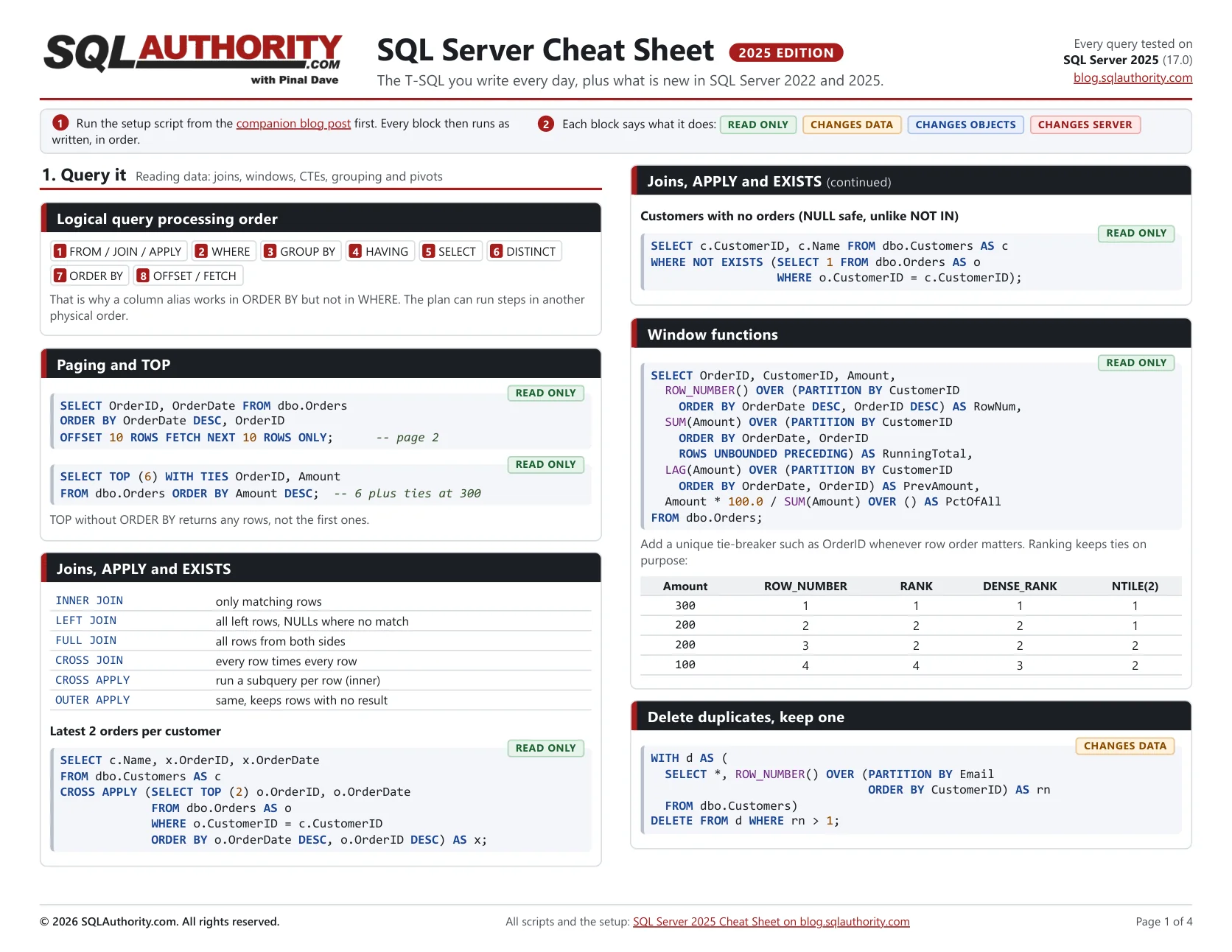Click the CHANGES SERVER legend badge
The width and height of the screenshot is (1232, 952).
click(1085, 125)
